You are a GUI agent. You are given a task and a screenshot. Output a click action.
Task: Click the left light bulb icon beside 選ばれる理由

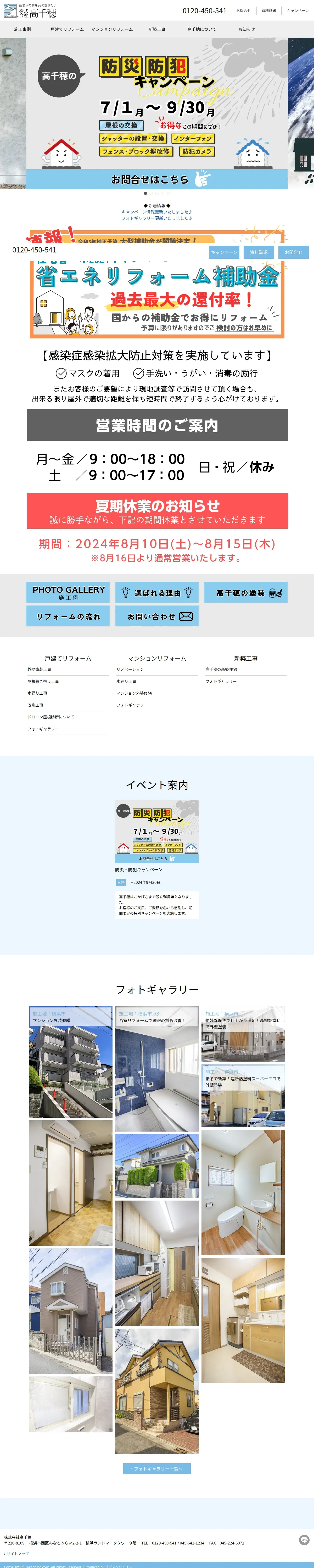coord(126,592)
